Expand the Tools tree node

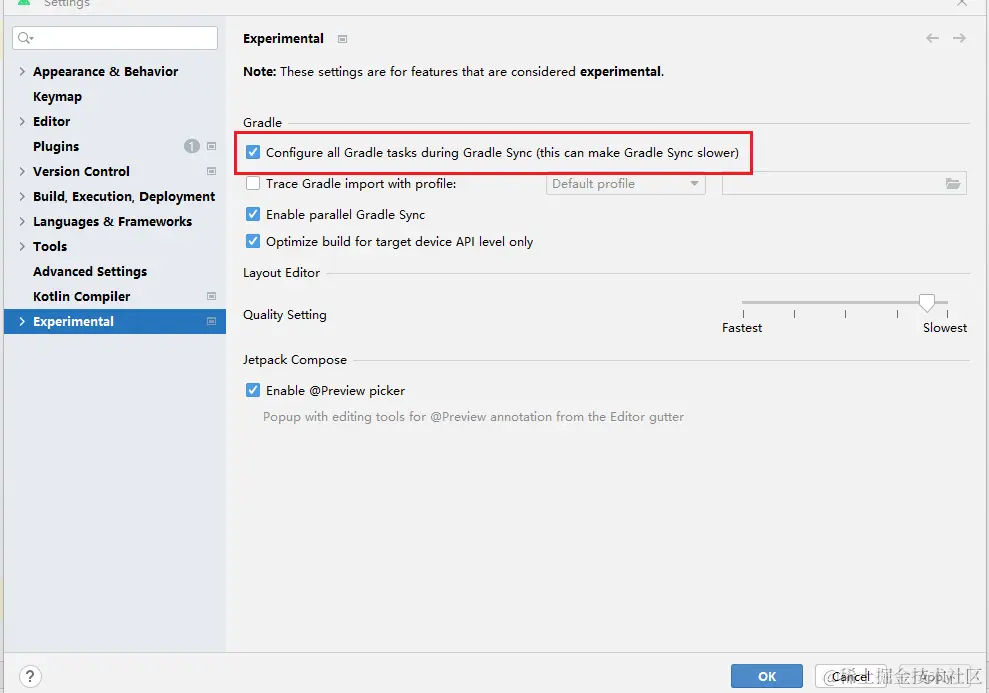click(22, 247)
